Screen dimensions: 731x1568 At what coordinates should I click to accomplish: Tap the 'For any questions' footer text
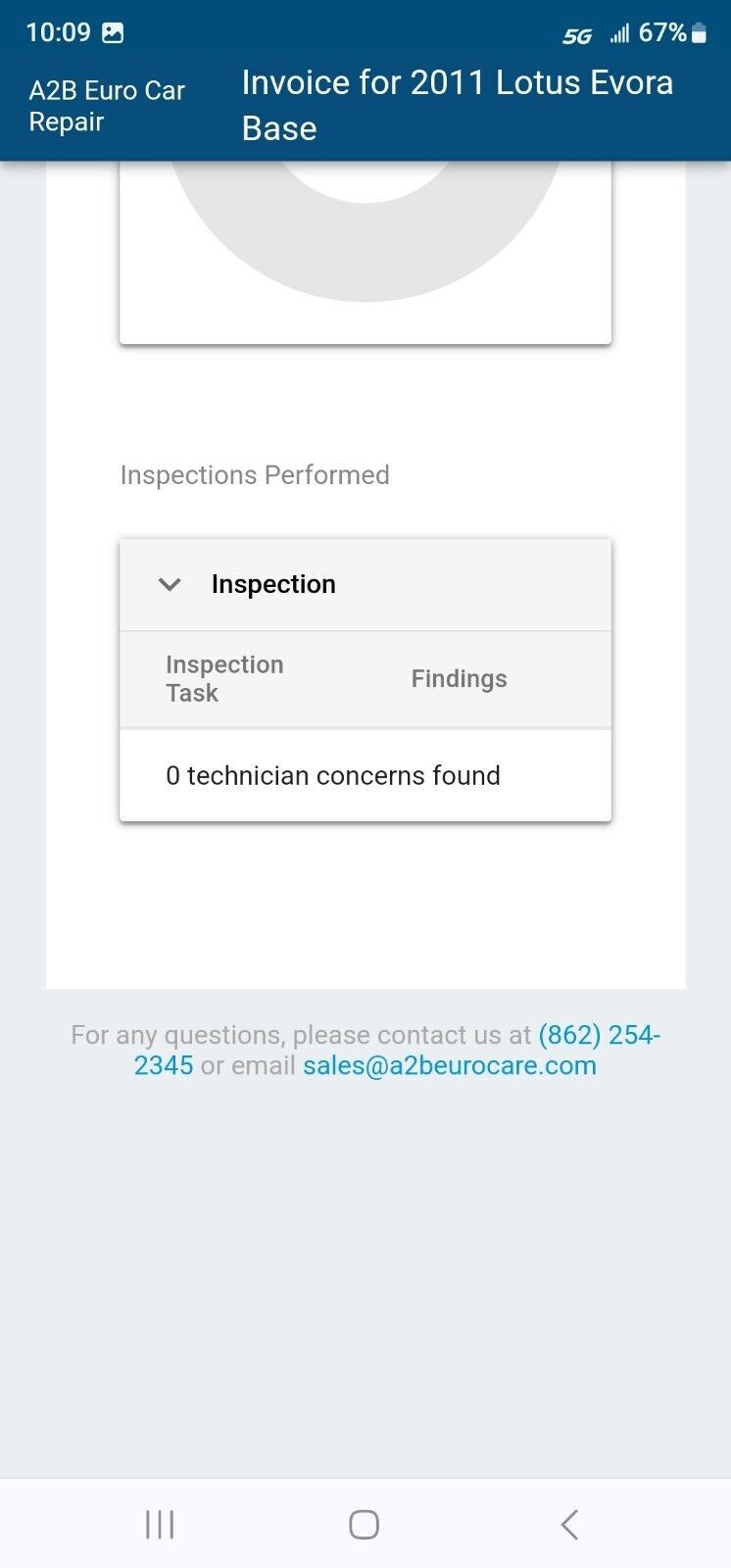[x=294, y=1036]
